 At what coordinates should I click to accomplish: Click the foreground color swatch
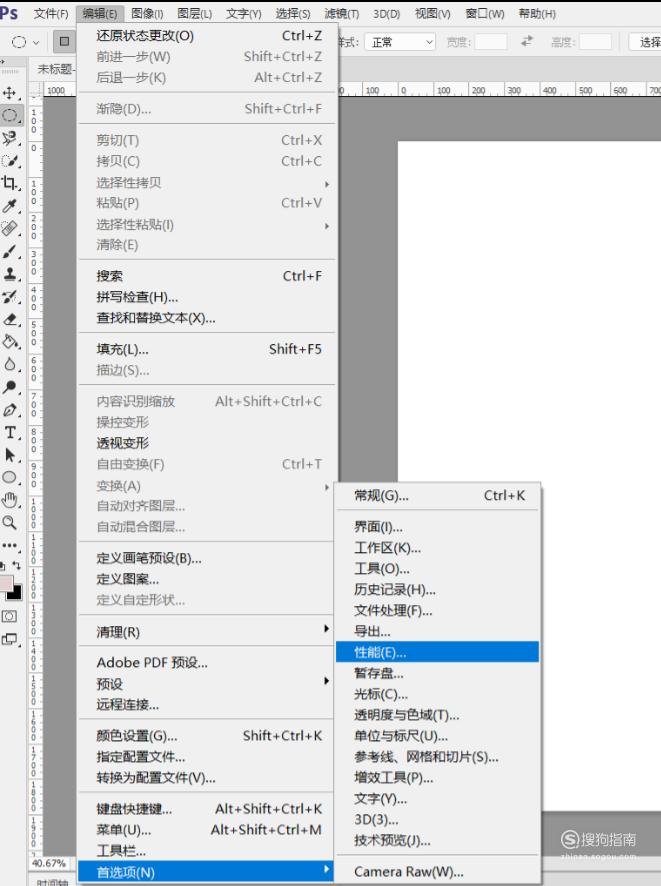click(5, 582)
